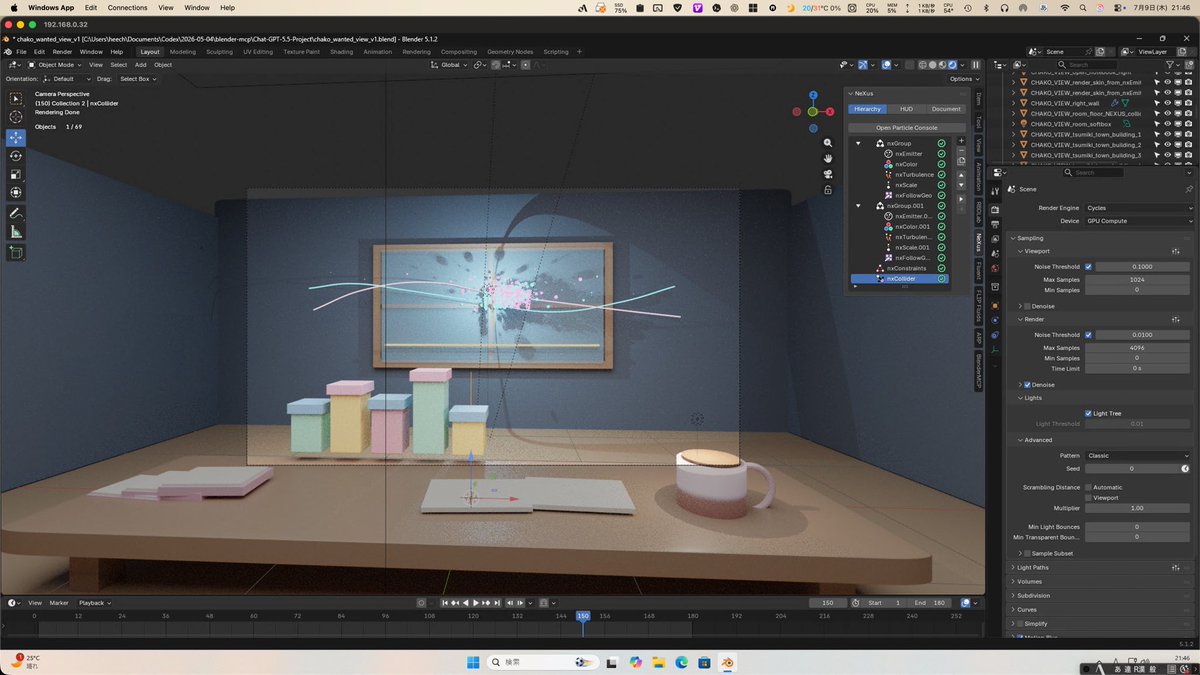Collapse the Sampling panel
Screen dimensions: 1200x675
1030,238
